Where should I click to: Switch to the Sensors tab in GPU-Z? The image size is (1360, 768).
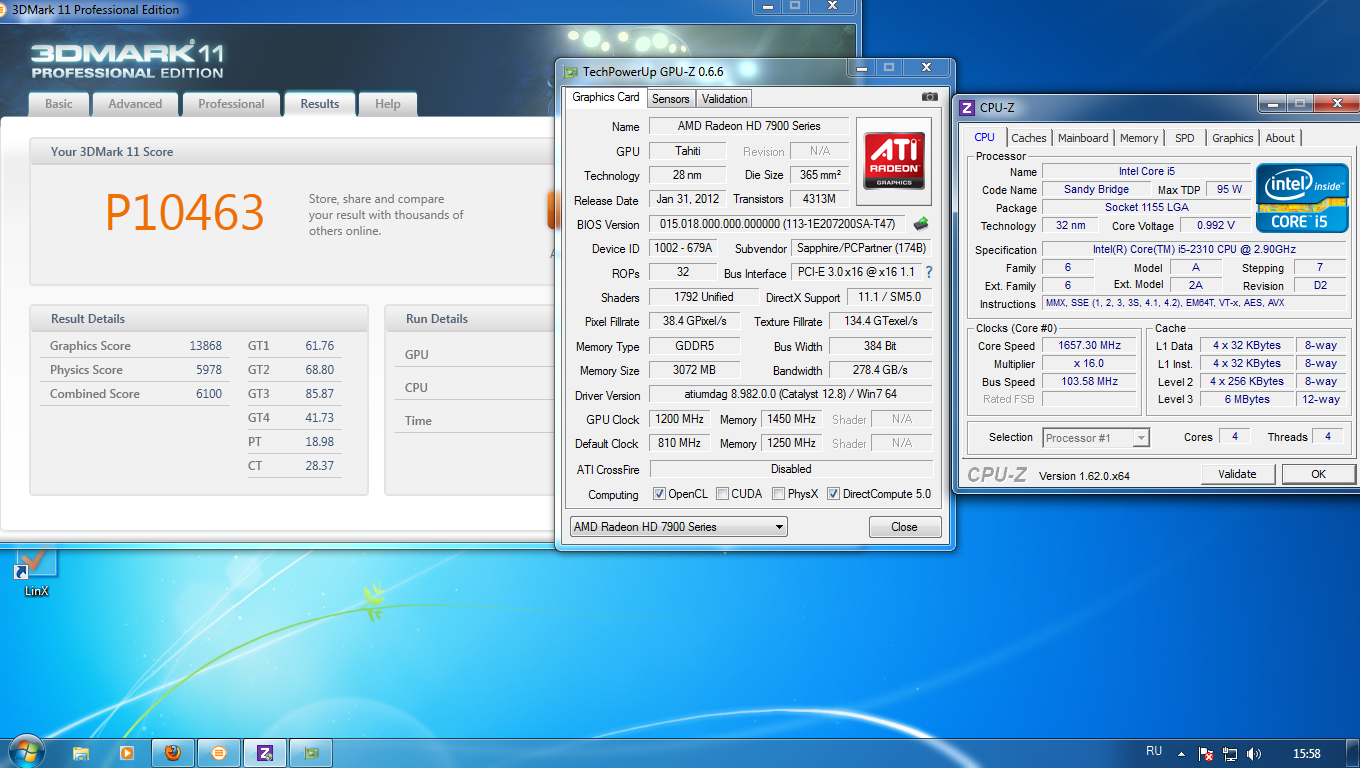click(x=670, y=99)
